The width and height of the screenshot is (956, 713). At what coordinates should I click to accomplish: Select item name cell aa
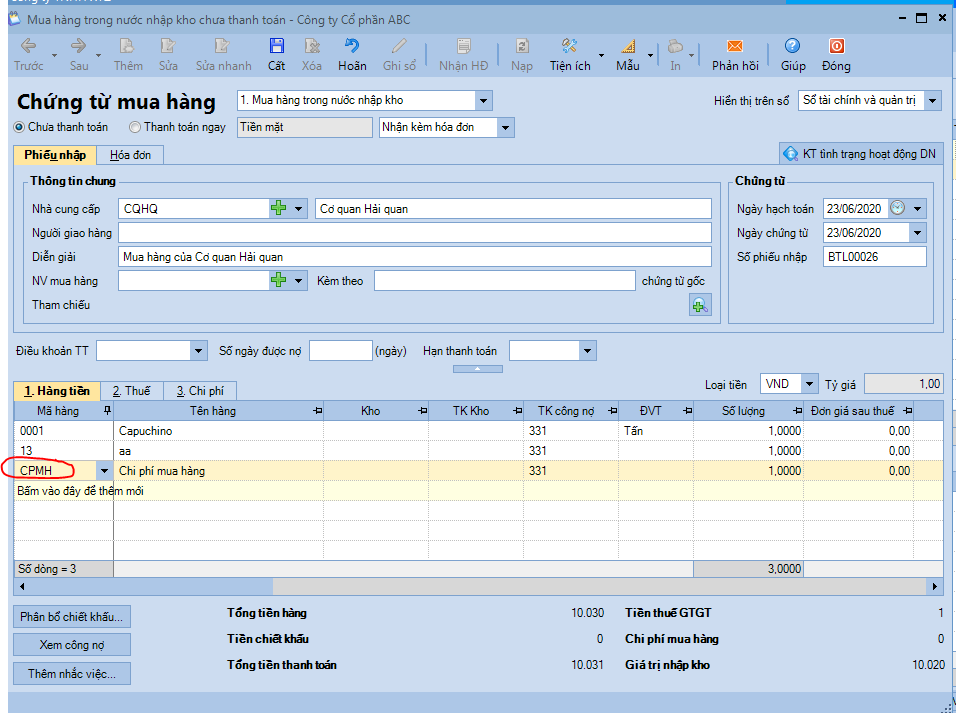(x=218, y=451)
